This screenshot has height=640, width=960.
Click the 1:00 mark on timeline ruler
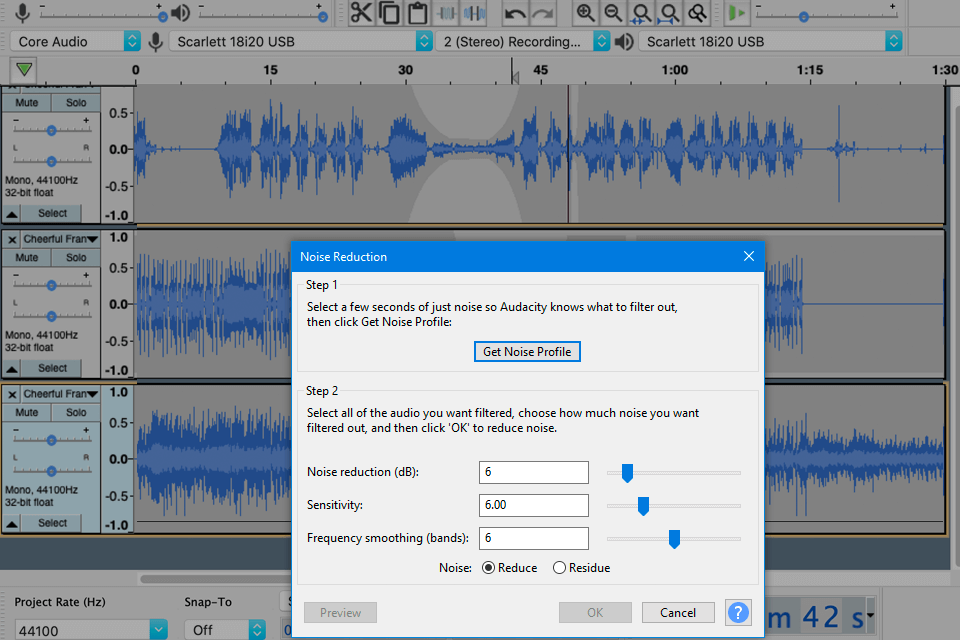click(675, 70)
